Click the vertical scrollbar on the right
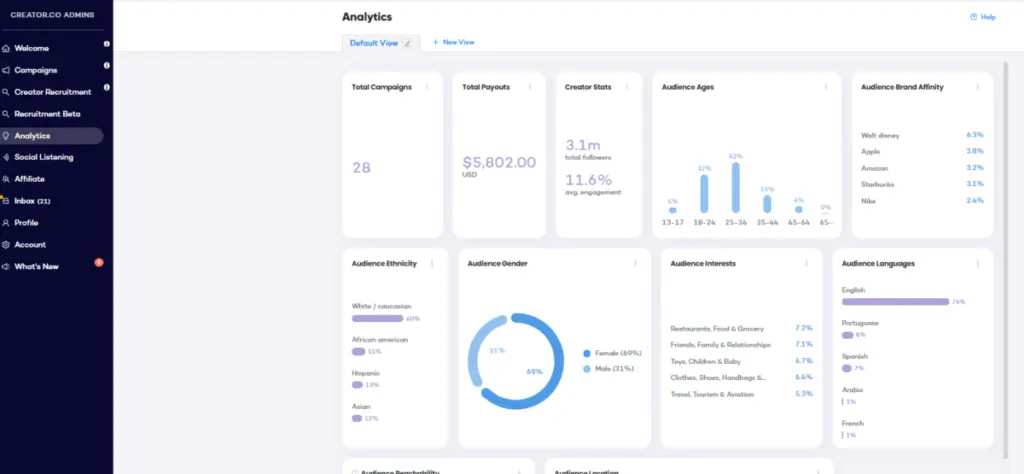This screenshot has height=474, width=1024. click(x=1005, y=200)
